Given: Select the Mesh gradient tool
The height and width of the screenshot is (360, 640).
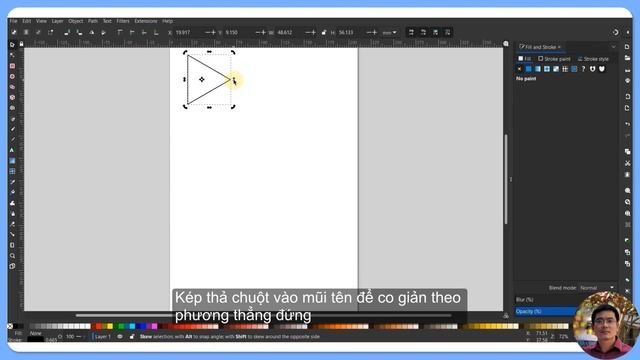Looking at the screenshot, I should pyautogui.click(x=12, y=171).
